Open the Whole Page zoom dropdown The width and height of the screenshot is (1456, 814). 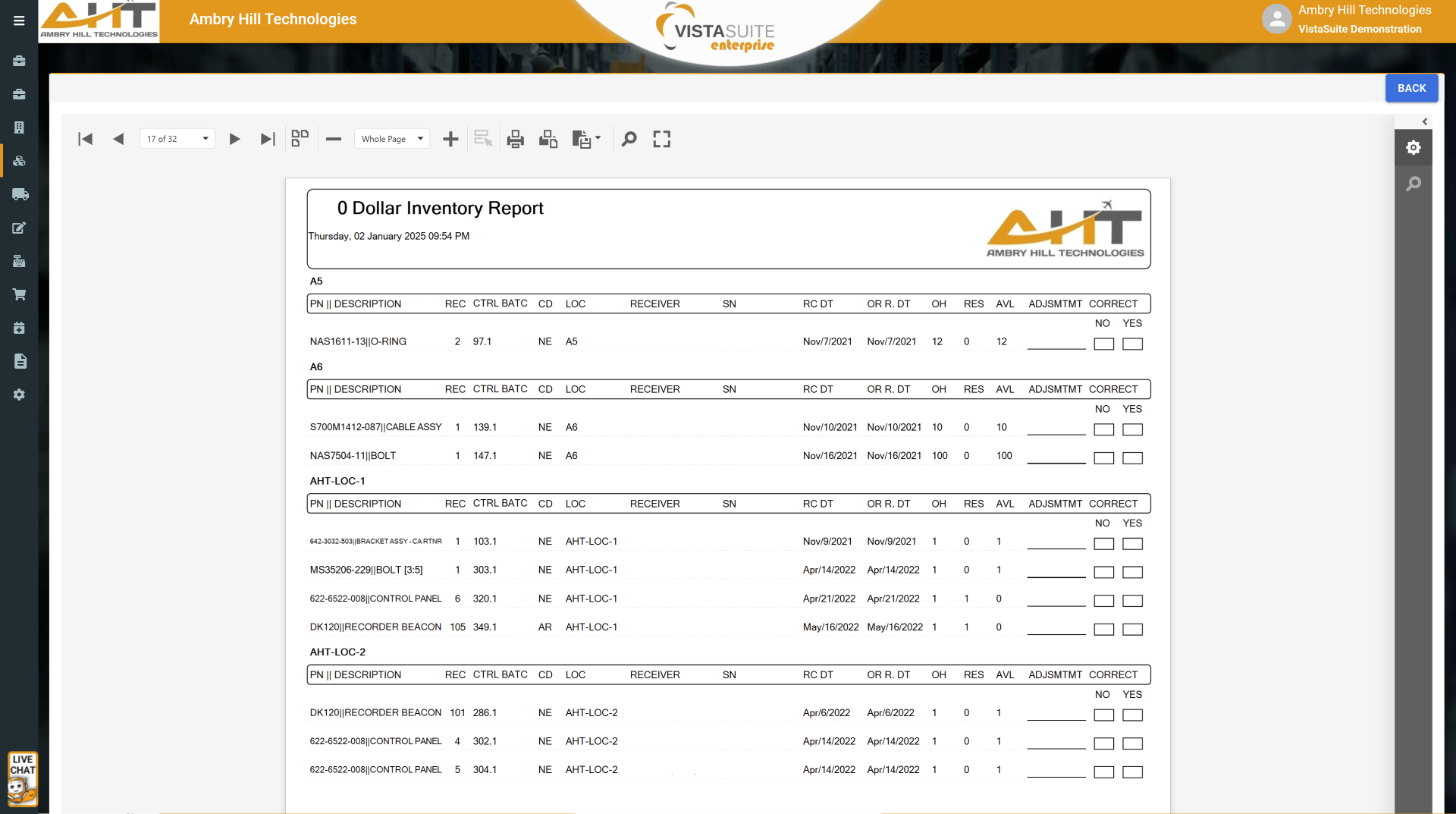pos(391,139)
